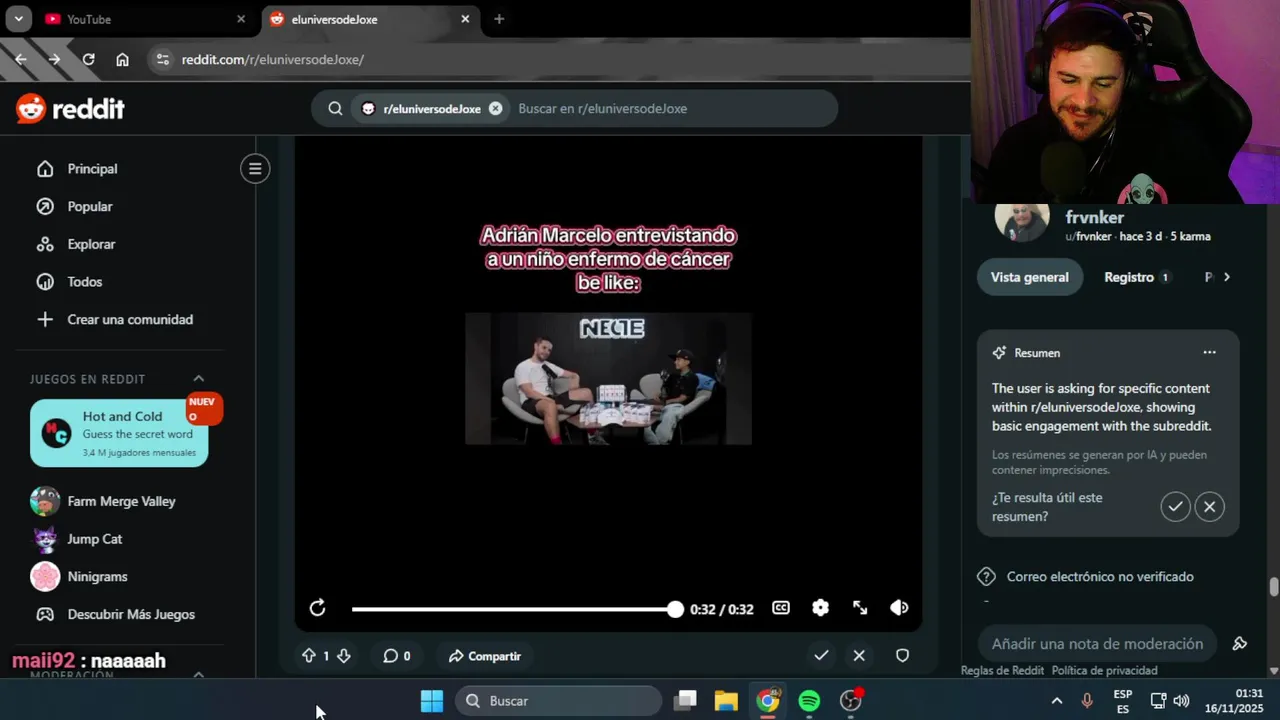Image resolution: width=1280 pixels, height=720 pixels.
Task: Close the YouTube browser tab
Action: tap(240, 19)
